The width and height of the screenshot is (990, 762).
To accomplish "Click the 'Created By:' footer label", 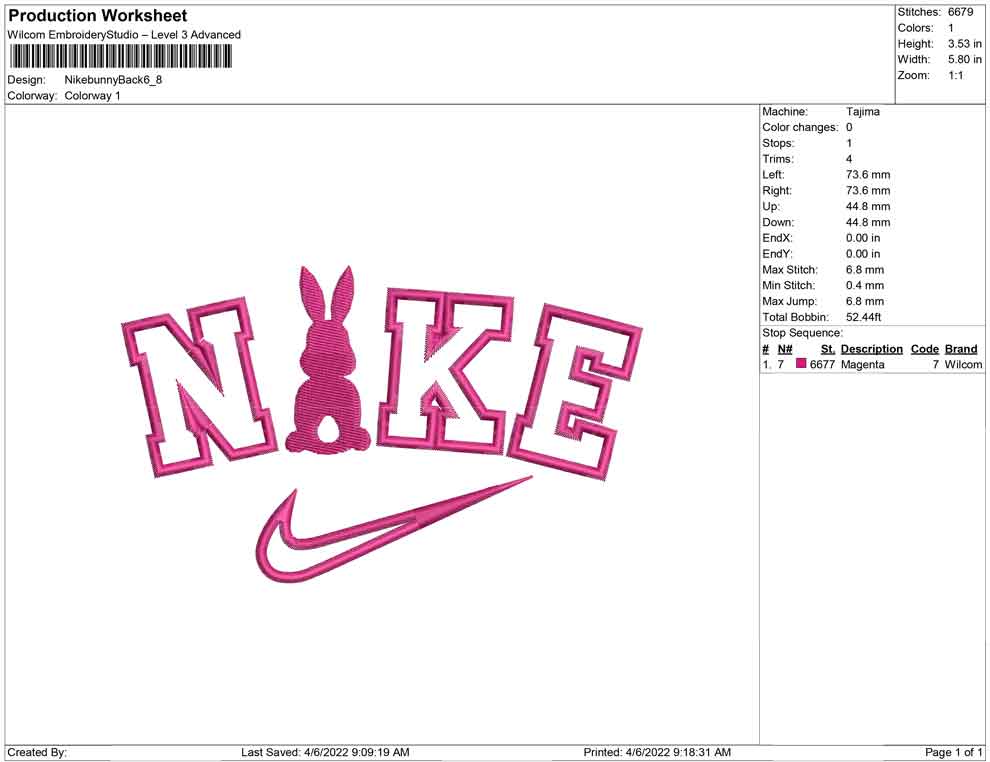I will pyautogui.click(x=37, y=752).
